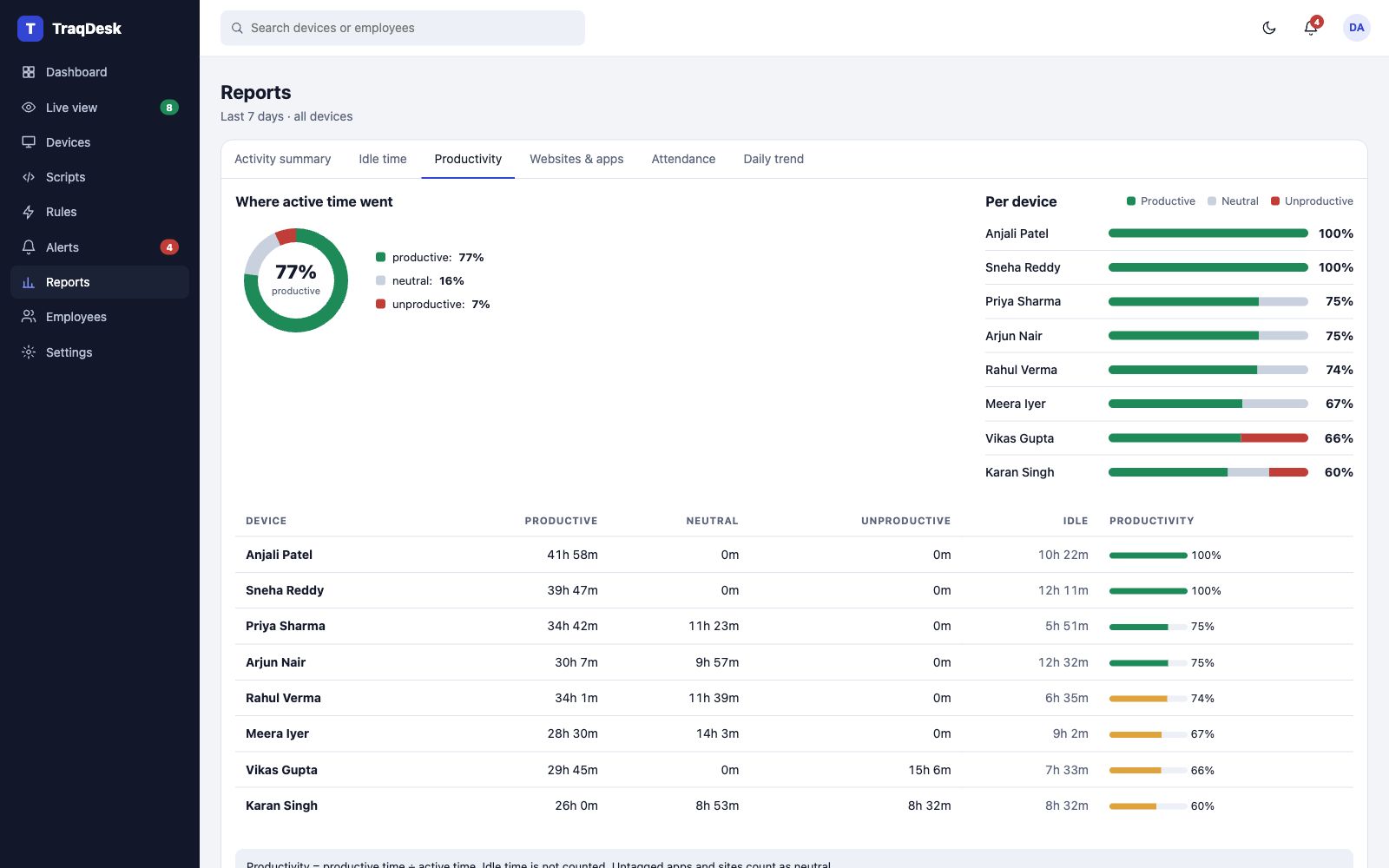Open the DA user avatar menu
The width and height of the screenshot is (1389, 868).
(x=1357, y=28)
